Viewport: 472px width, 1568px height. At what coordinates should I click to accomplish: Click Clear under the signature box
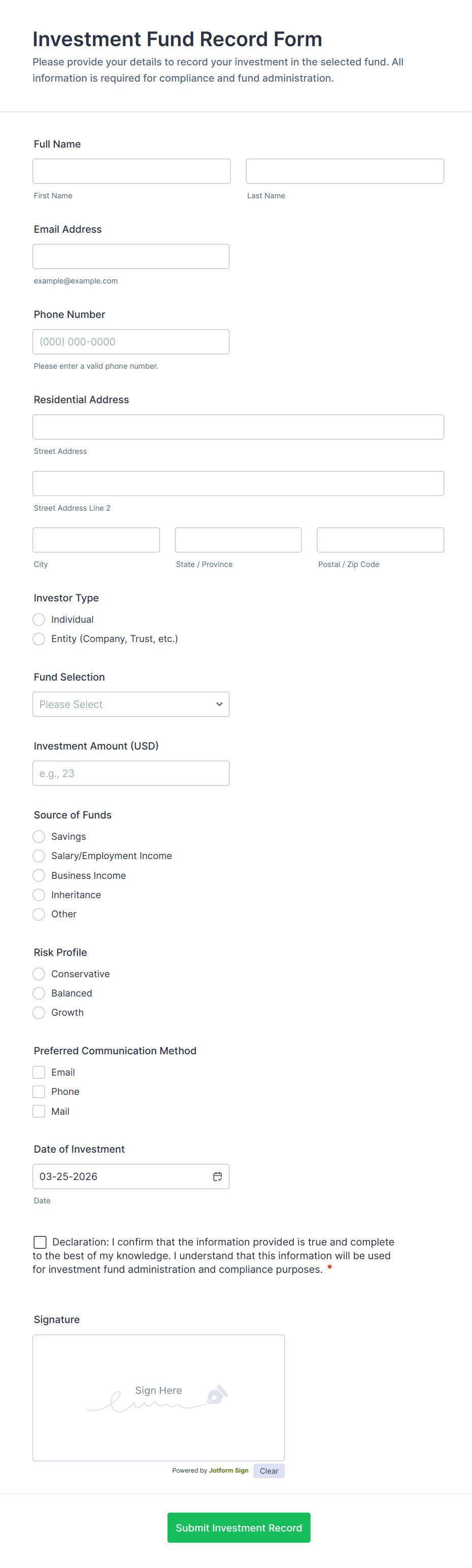[x=268, y=1471]
